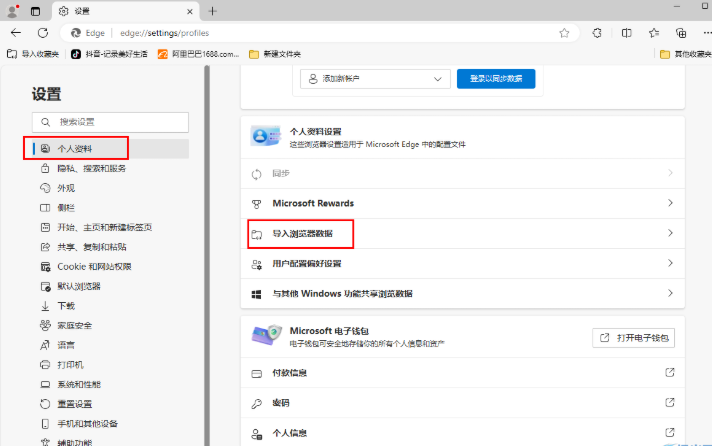Open the 抖音-记录美好生活 bookmark
The image size is (712, 446).
click(x=109, y=54)
